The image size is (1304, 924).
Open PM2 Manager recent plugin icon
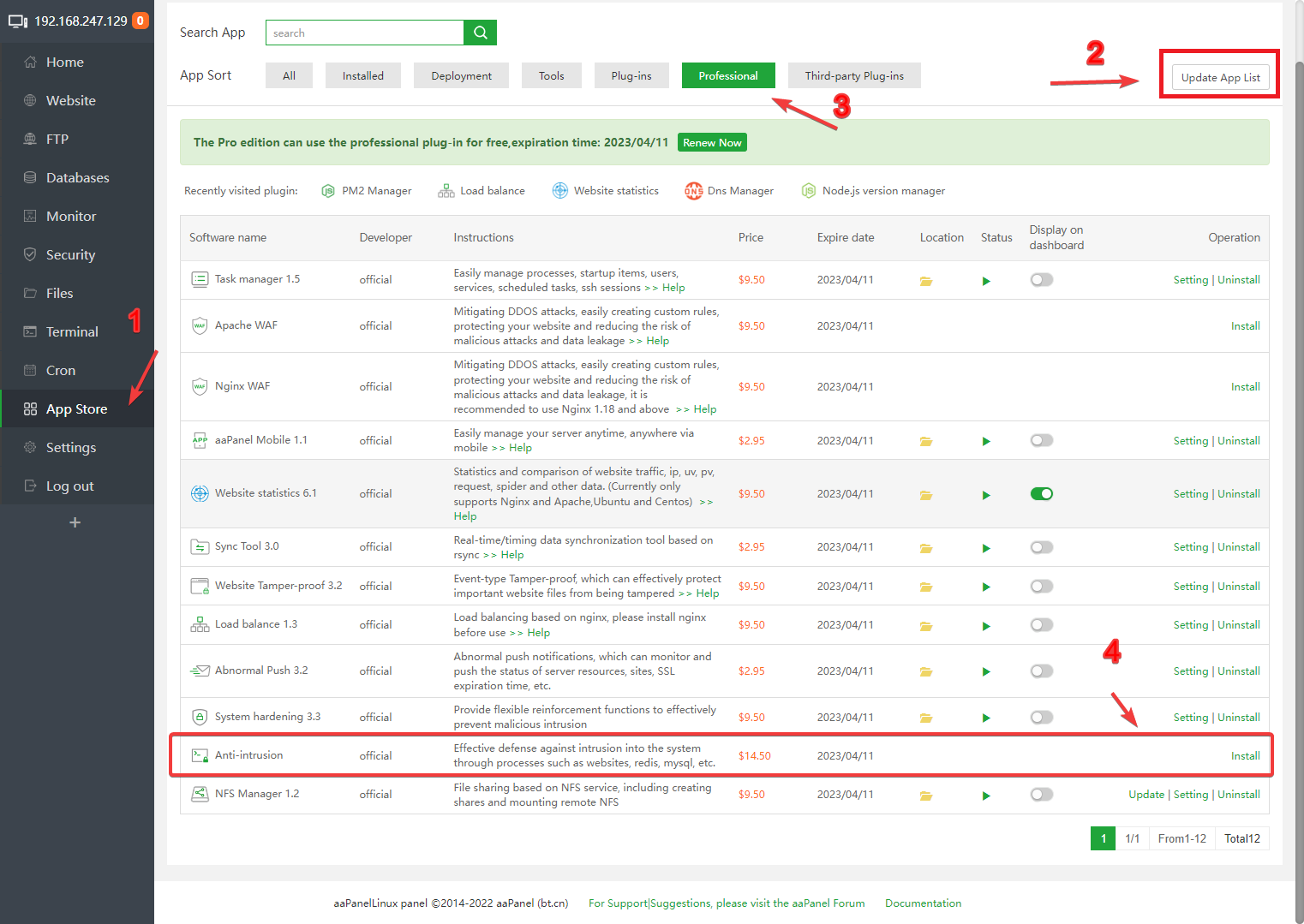[x=328, y=191]
